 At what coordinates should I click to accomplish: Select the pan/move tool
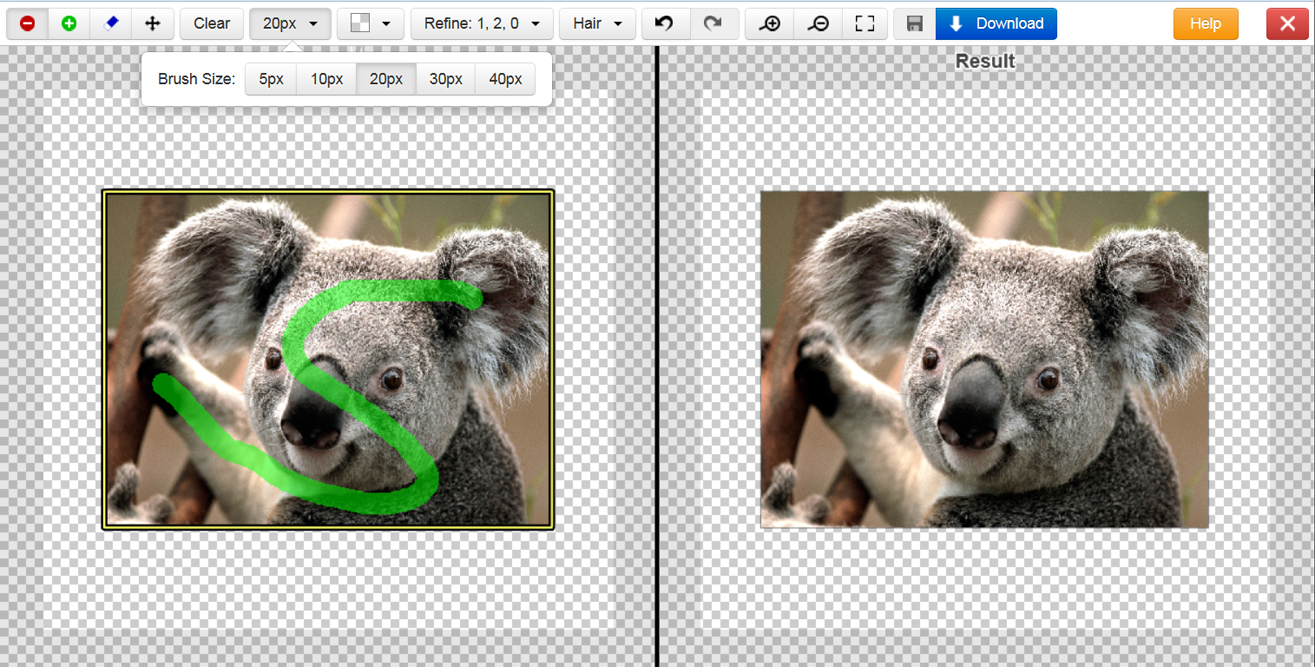pyautogui.click(x=152, y=23)
